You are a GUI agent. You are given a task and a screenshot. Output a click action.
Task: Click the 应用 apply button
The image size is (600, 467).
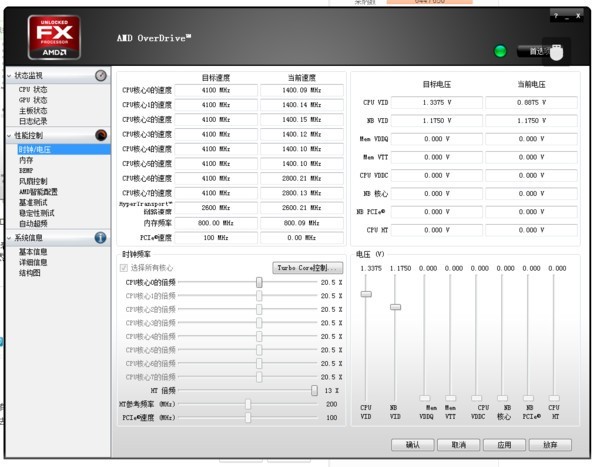pyautogui.click(x=504, y=444)
